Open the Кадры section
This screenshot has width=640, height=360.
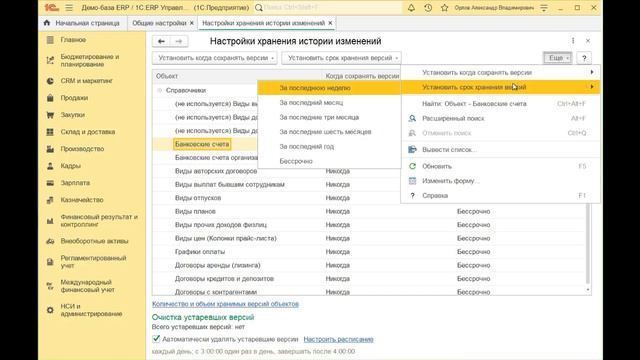(x=70, y=166)
